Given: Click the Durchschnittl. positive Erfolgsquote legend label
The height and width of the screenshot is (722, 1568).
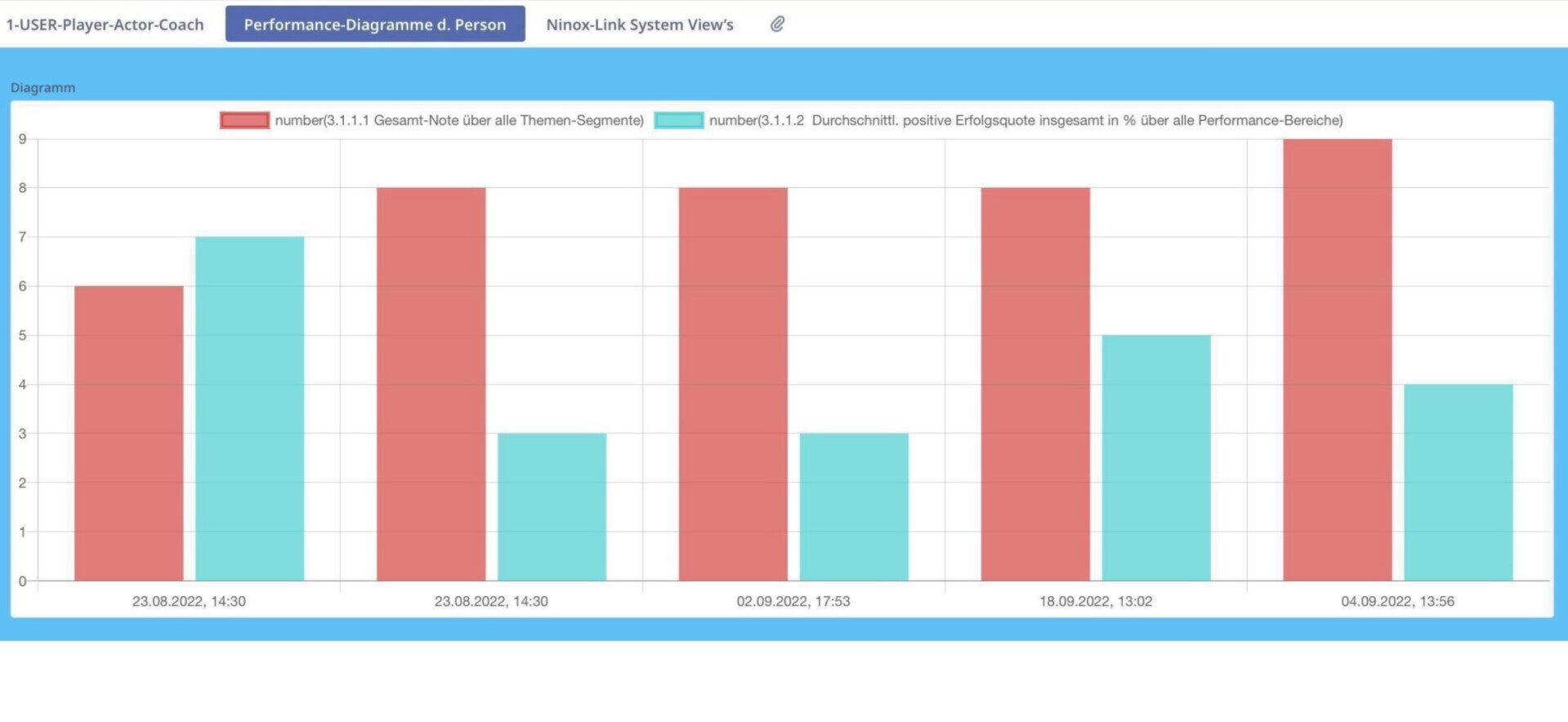Looking at the screenshot, I should 1026,120.
